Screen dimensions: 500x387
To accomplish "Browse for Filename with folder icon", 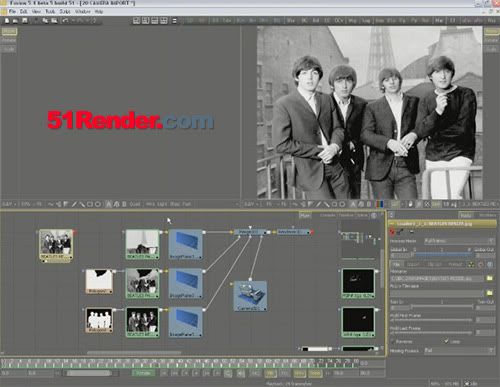I will [x=489, y=278].
